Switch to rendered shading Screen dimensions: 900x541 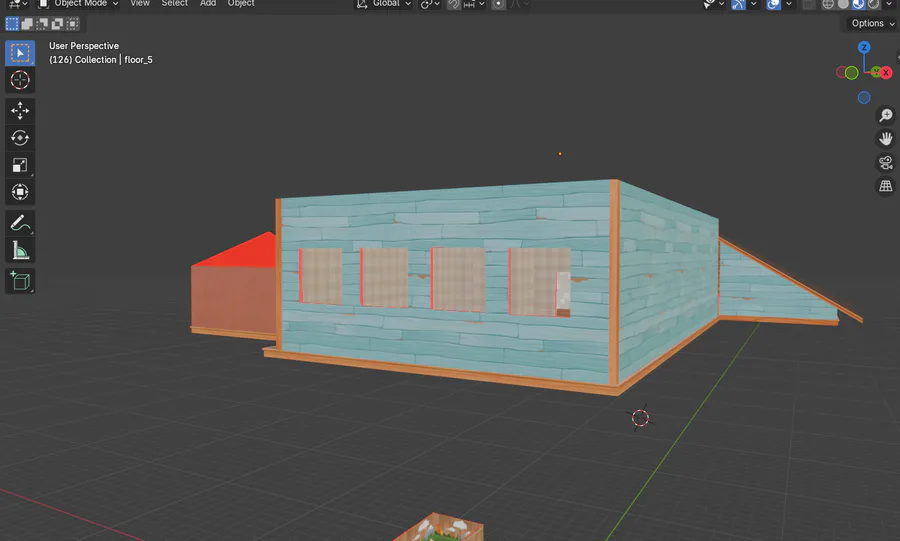(874, 4)
